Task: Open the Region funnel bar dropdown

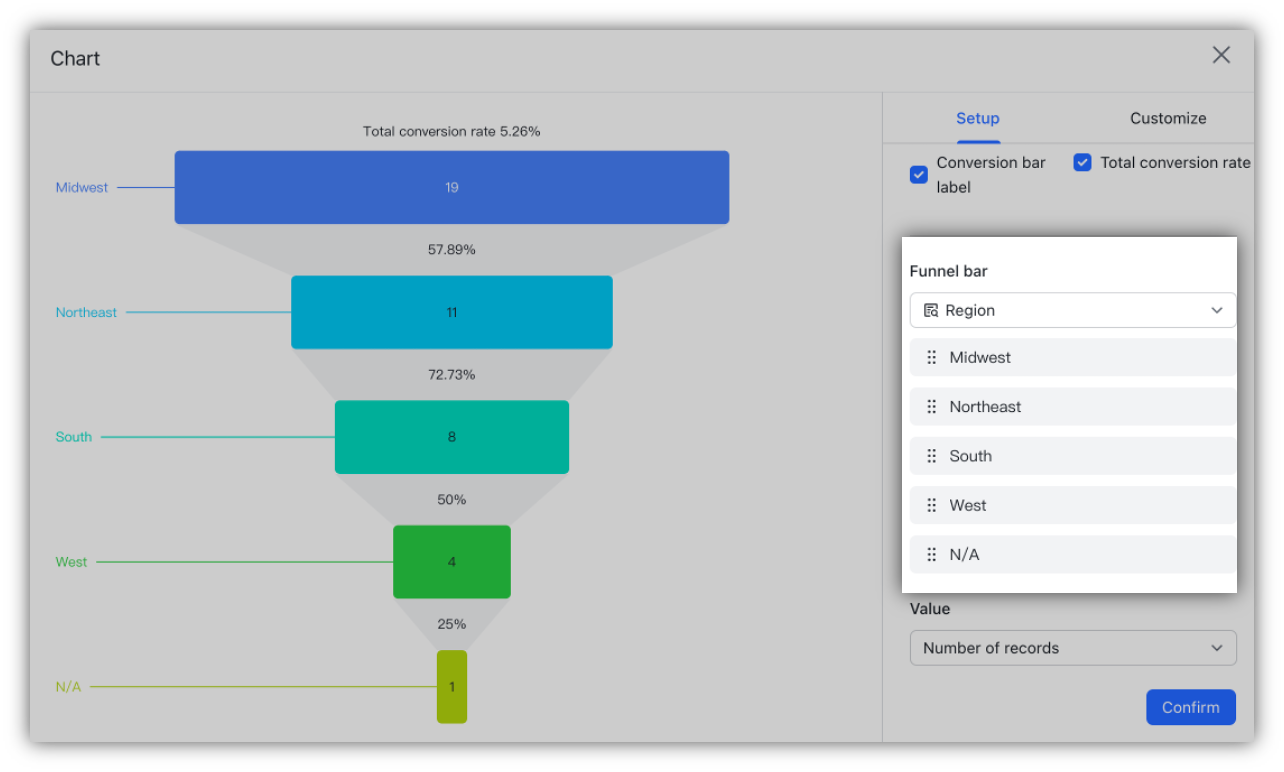Action: pyautogui.click(x=1072, y=310)
